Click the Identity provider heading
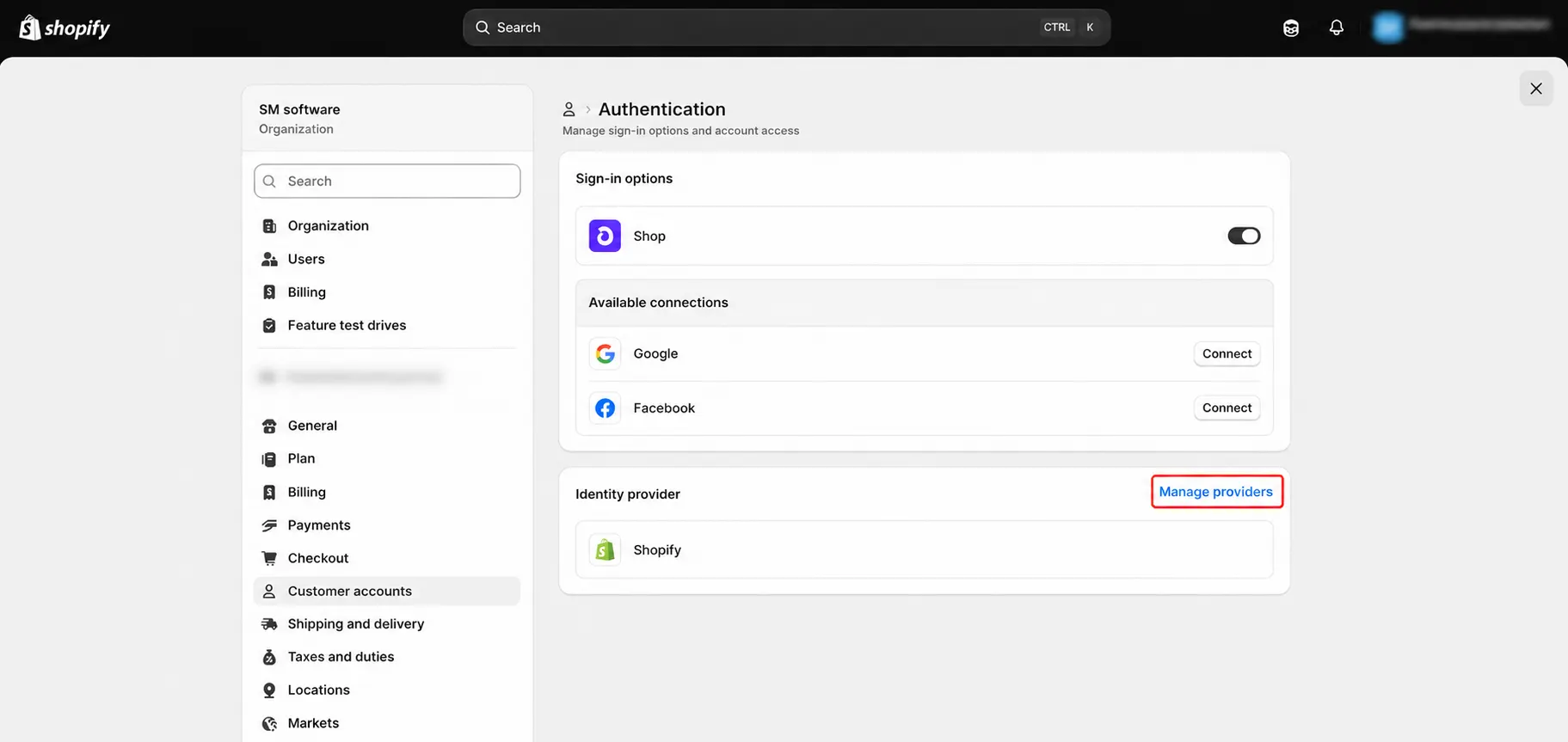Viewport: 1568px width, 742px height. [627, 494]
